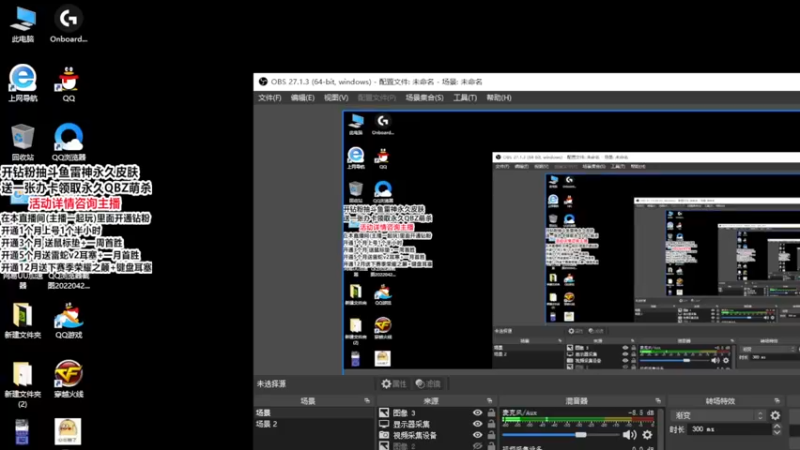The height and width of the screenshot is (450, 800).
Task: Open the 帮助(H) menu
Action: (x=499, y=97)
